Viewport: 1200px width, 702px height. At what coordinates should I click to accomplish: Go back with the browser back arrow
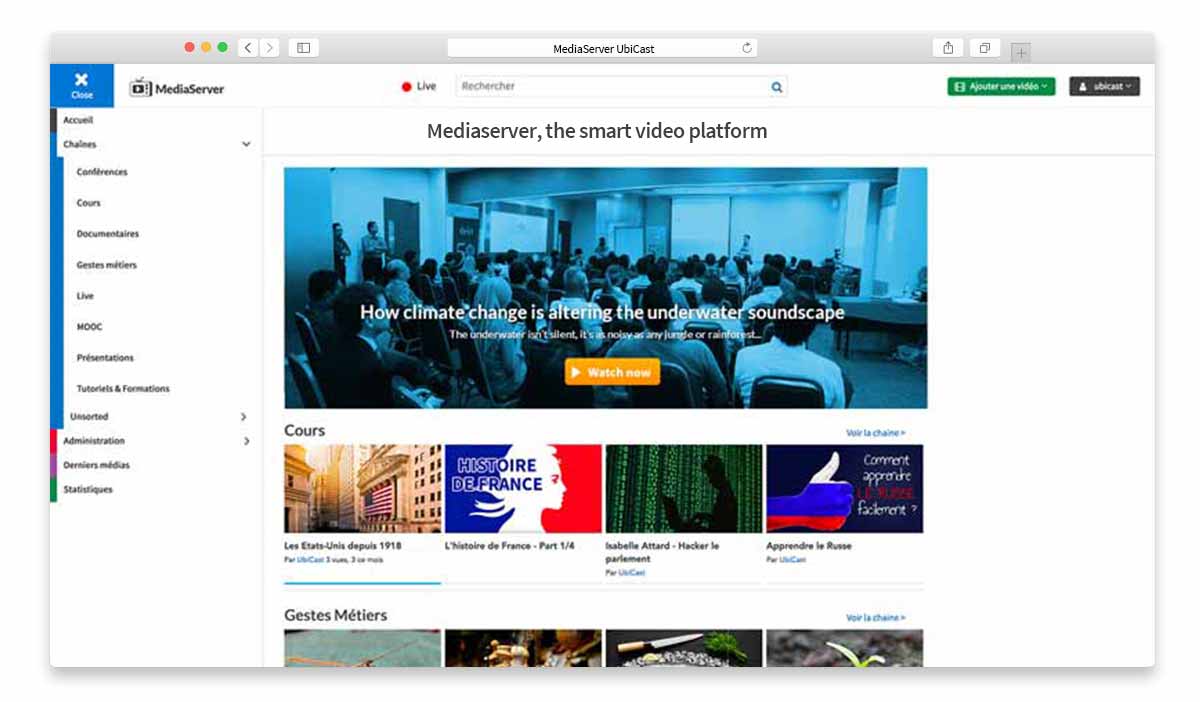248,48
